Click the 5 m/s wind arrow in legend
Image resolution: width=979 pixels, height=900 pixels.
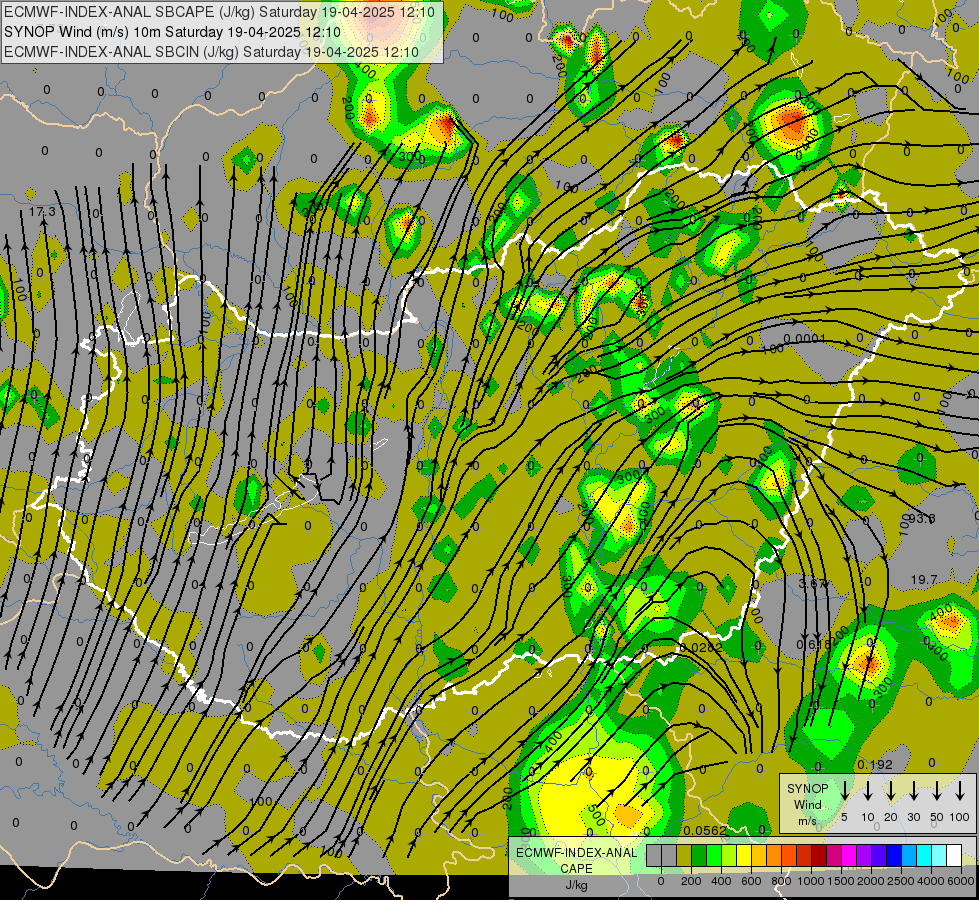[x=844, y=790]
